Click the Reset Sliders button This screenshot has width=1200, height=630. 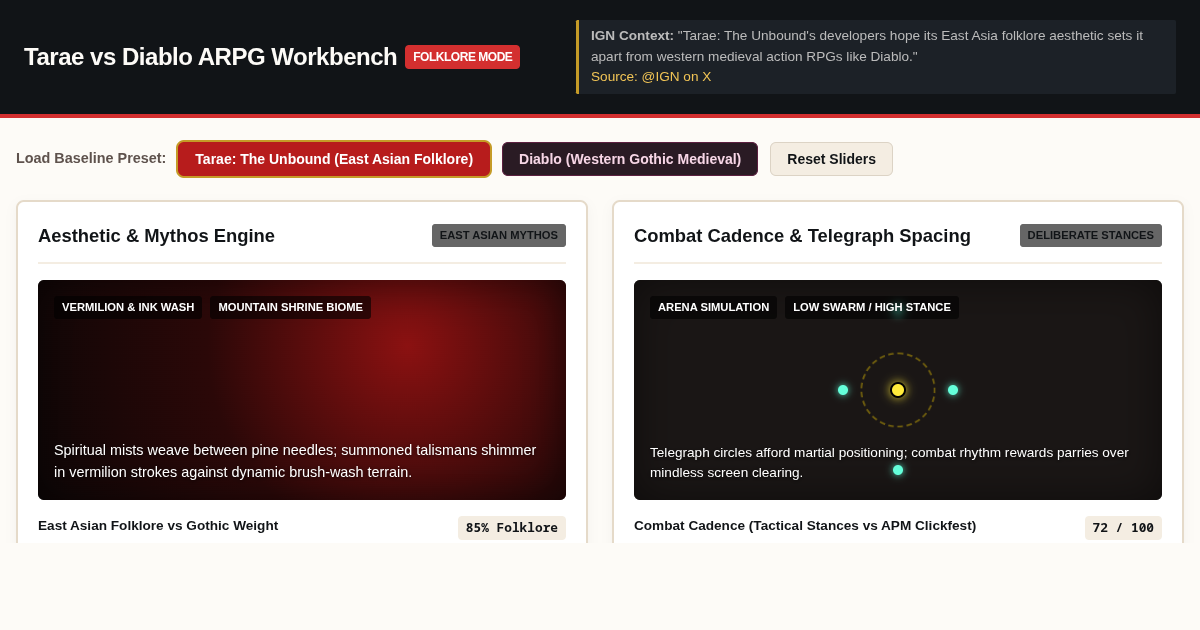(831, 159)
